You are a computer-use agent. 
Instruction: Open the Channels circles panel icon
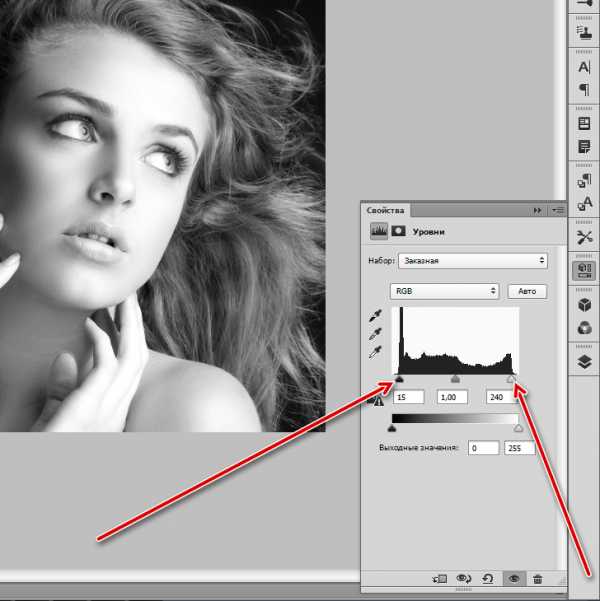tap(584, 328)
